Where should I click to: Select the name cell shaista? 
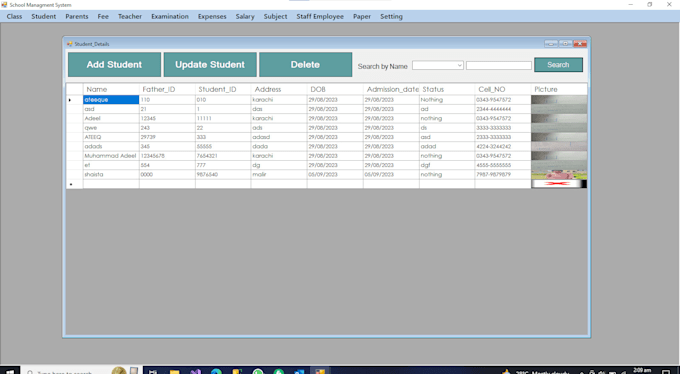pos(111,174)
